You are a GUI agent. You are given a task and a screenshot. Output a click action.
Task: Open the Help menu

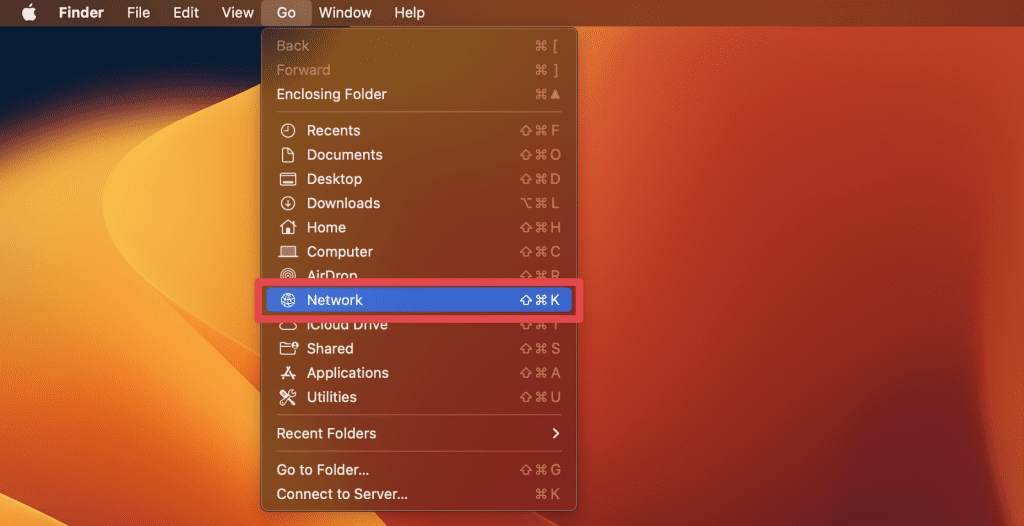(x=409, y=12)
